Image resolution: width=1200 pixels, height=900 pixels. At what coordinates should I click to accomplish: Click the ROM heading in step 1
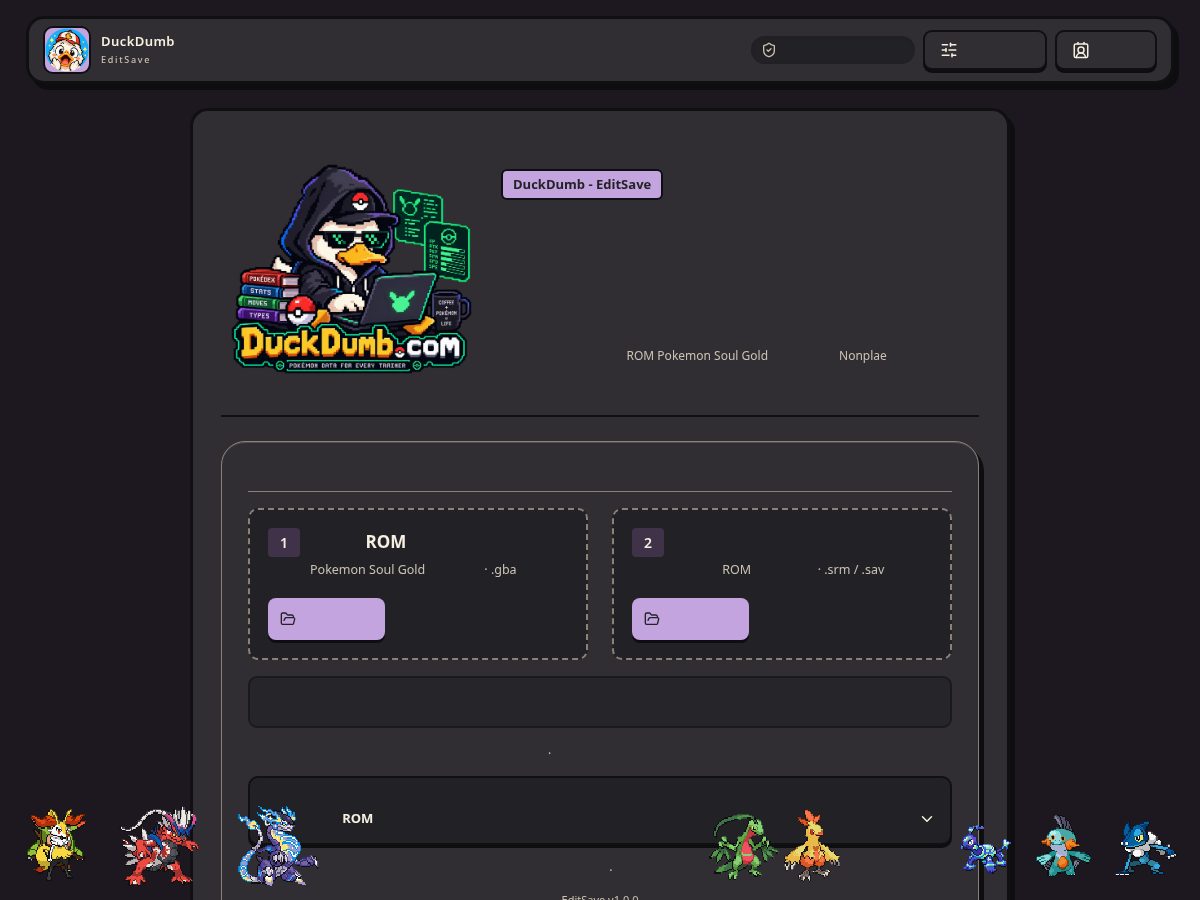click(386, 541)
